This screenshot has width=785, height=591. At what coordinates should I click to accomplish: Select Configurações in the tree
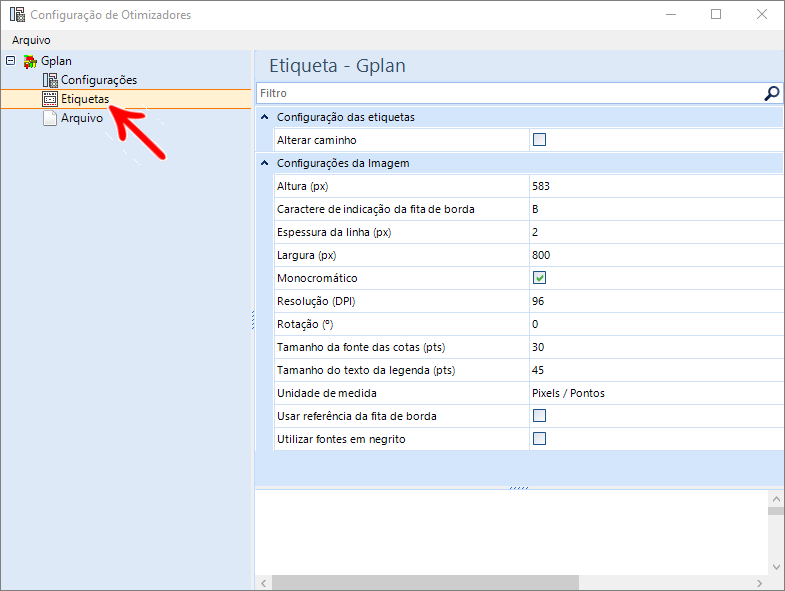click(x=99, y=80)
